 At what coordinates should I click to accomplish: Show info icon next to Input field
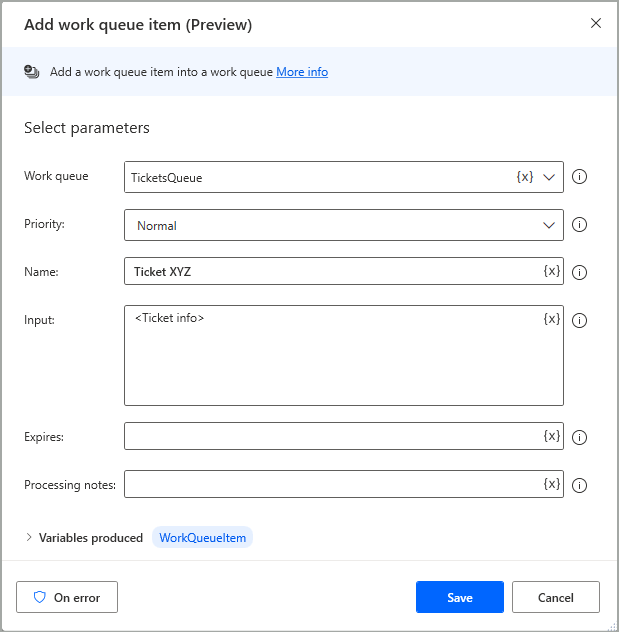579,320
